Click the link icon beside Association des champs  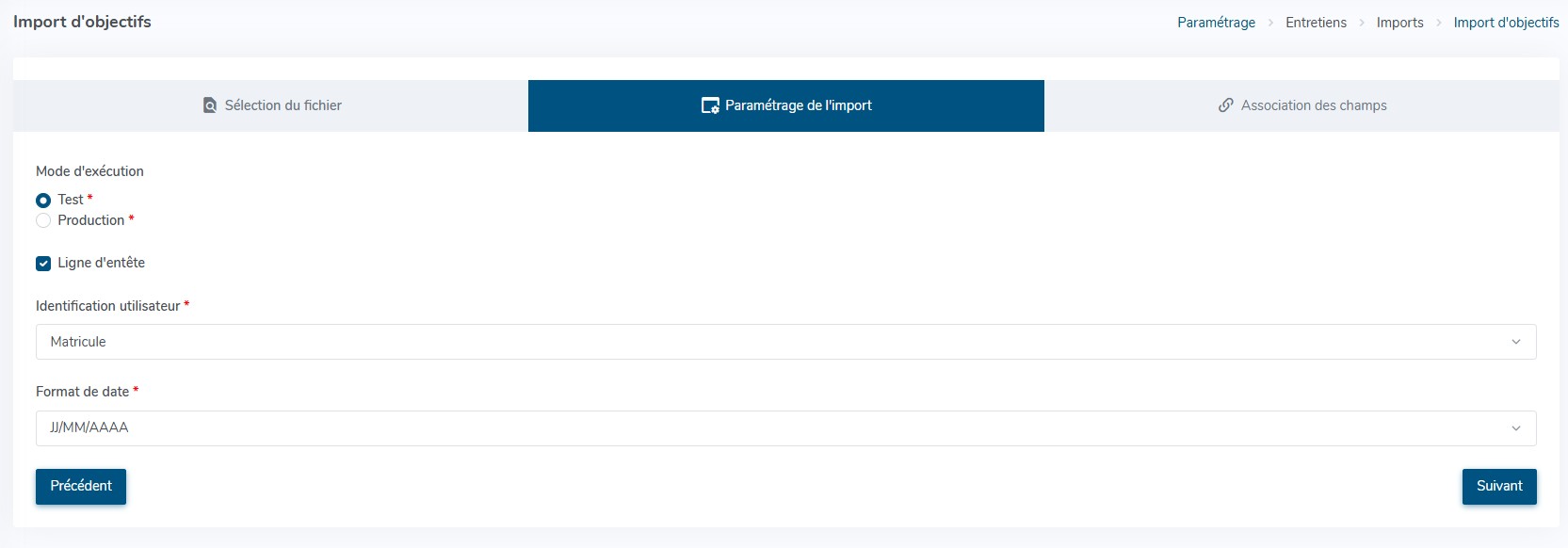click(1225, 105)
